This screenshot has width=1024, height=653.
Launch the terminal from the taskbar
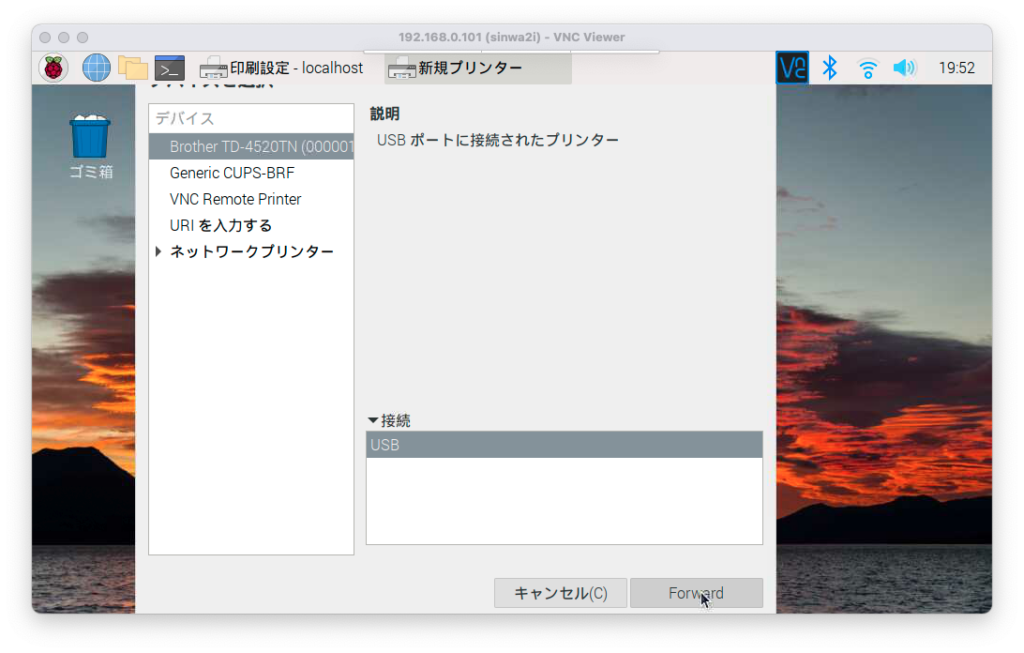170,68
